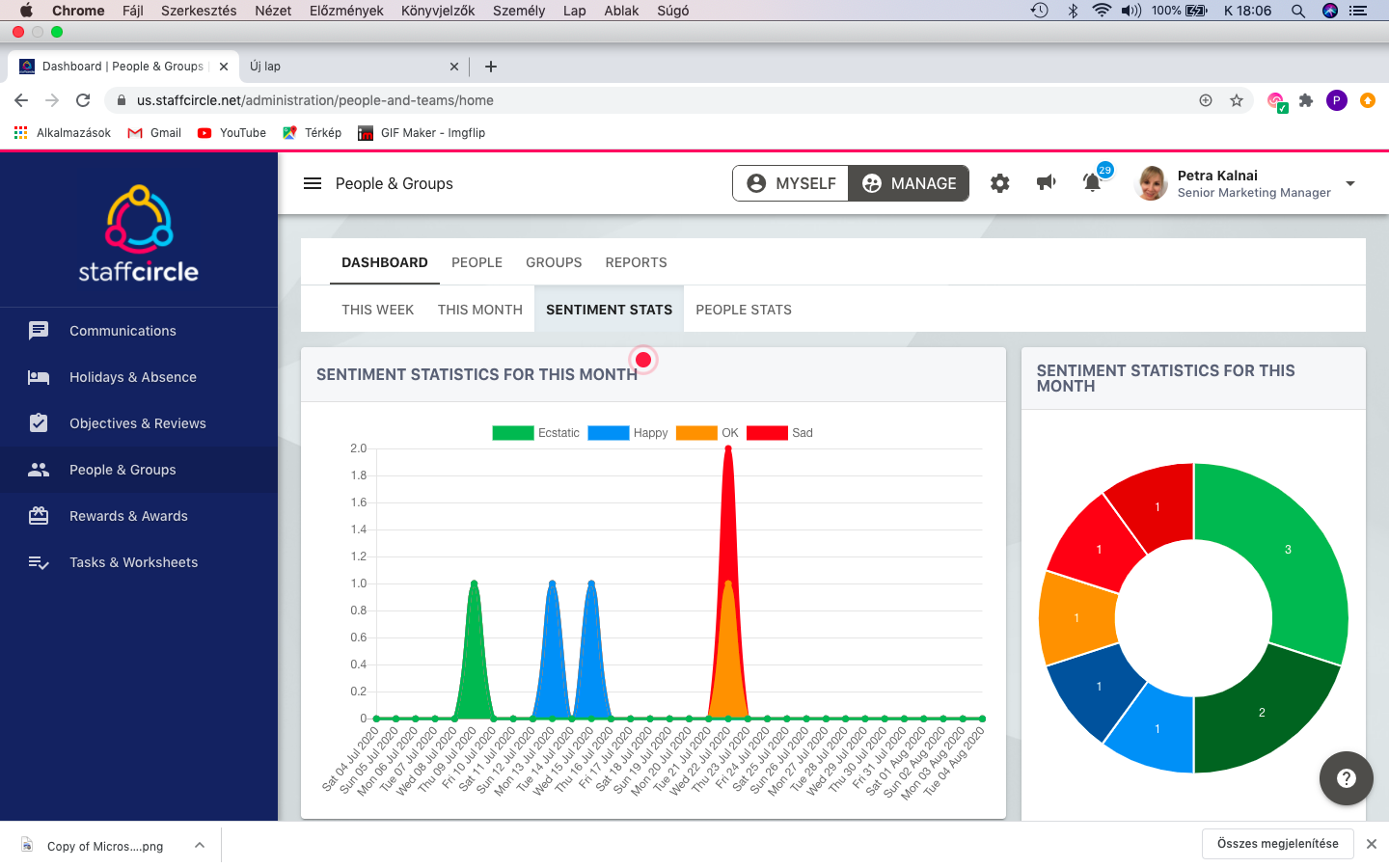The image size is (1389, 868).
Task: Click the orange OK legend swatch
Action: coord(696,433)
